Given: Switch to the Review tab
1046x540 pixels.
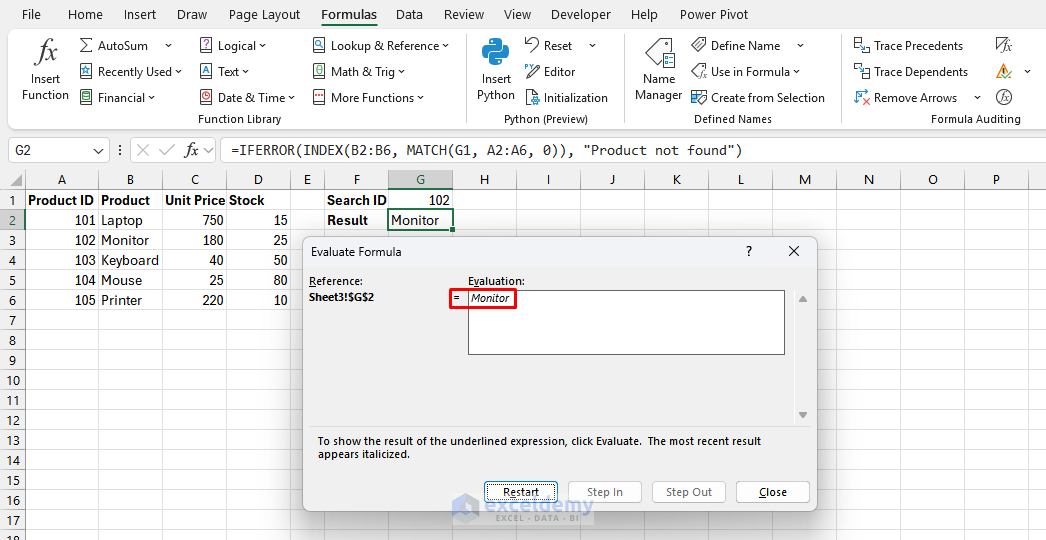Looking at the screenshot, I should pos(464,15).
